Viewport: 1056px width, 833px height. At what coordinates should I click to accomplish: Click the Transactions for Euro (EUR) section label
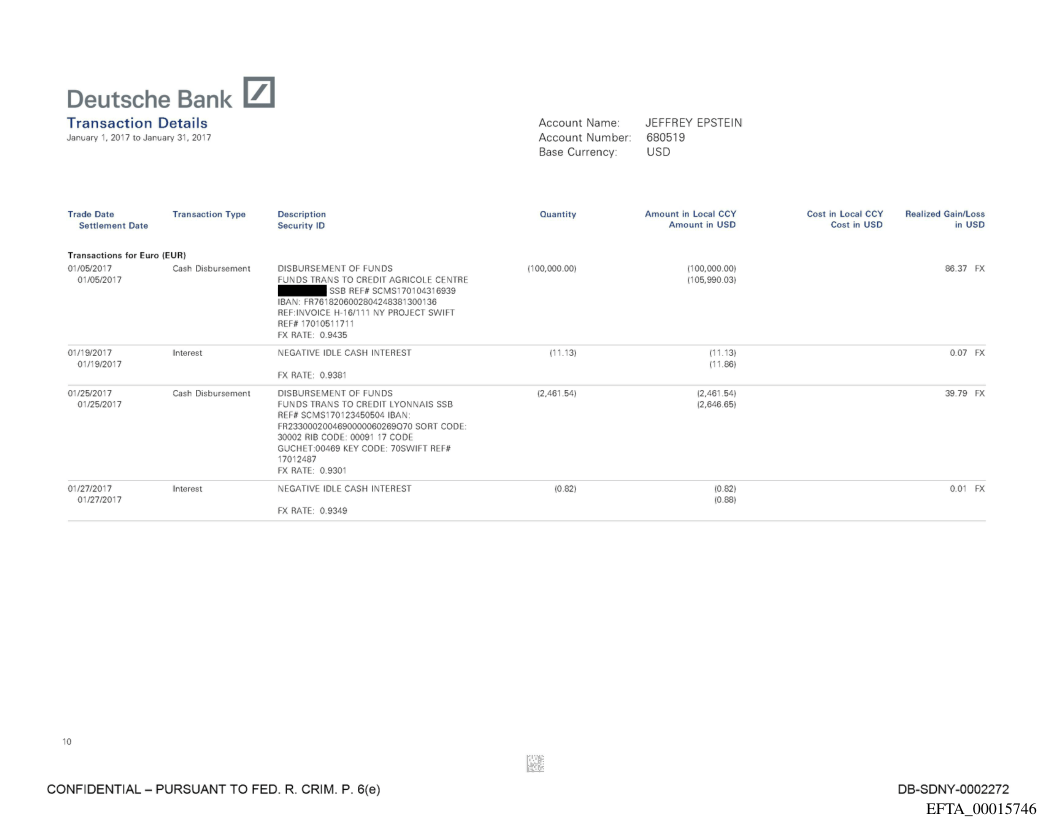(x=127, y=254)
